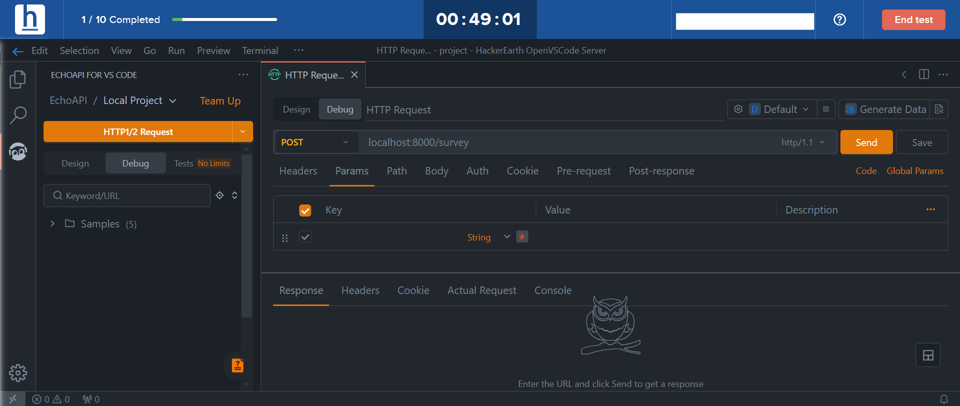960x406 pixels.
Task: Open the Search view in activity bar
Action: tap(17, 116)
